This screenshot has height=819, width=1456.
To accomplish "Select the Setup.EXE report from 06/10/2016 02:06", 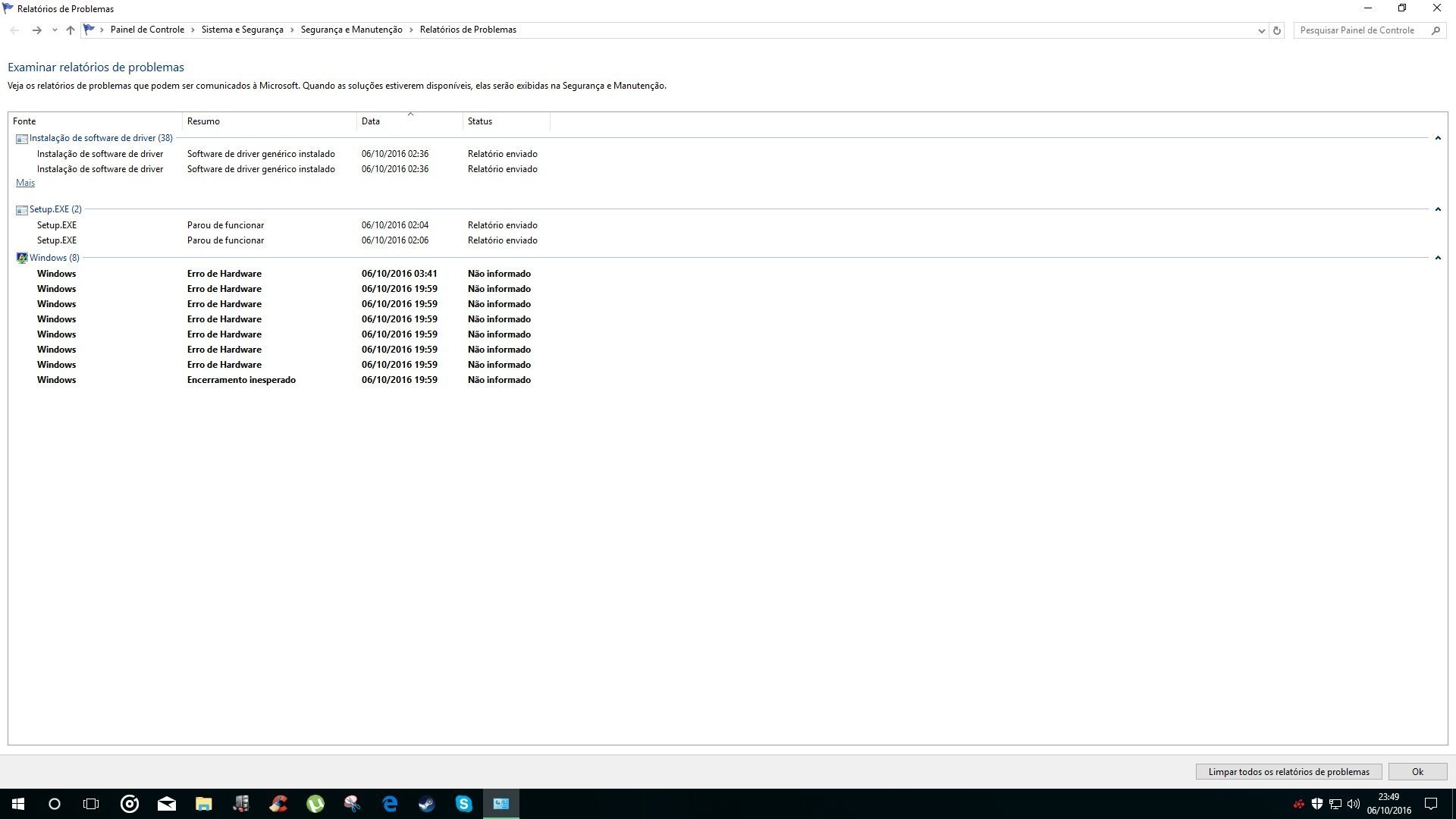I will click(287, 240).
